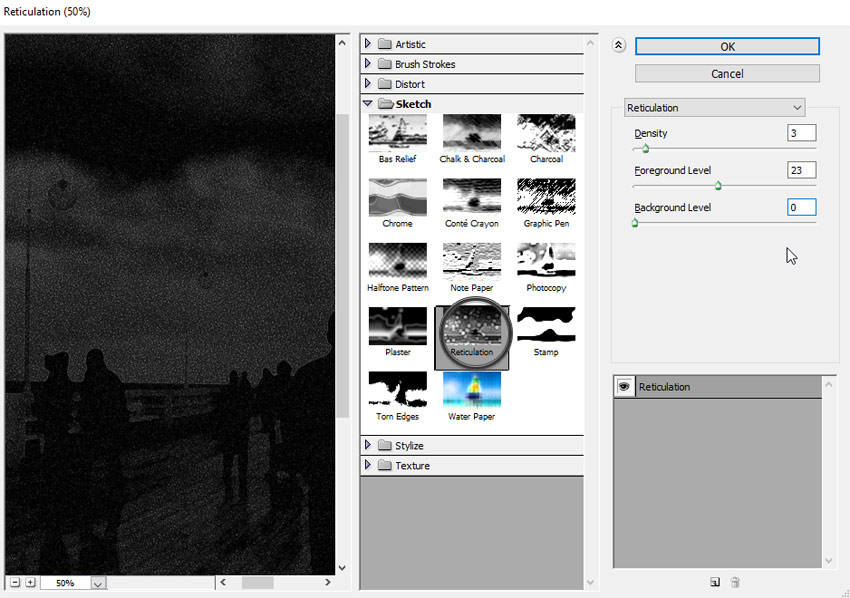The height and width of the screenshot is (598, 850).
Task: Click the Background Level value field
Action: point(801,207)
